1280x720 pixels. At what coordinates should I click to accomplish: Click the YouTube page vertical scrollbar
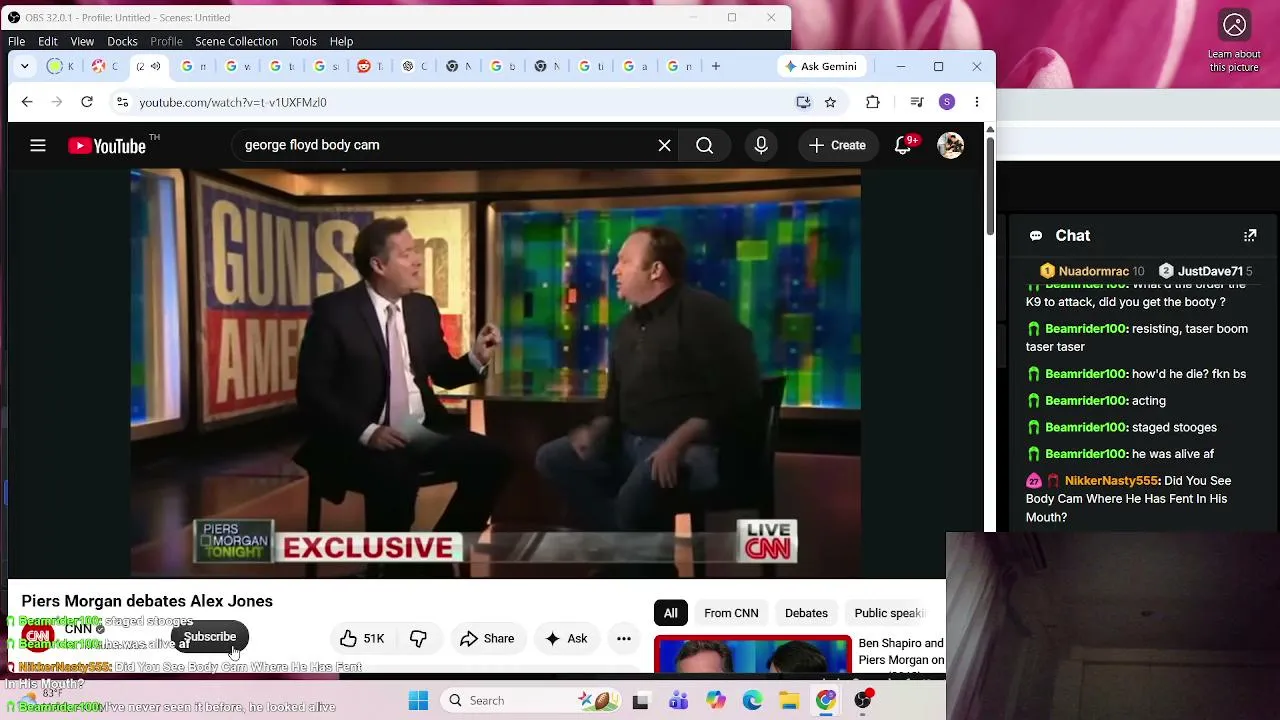pos(990,185)
